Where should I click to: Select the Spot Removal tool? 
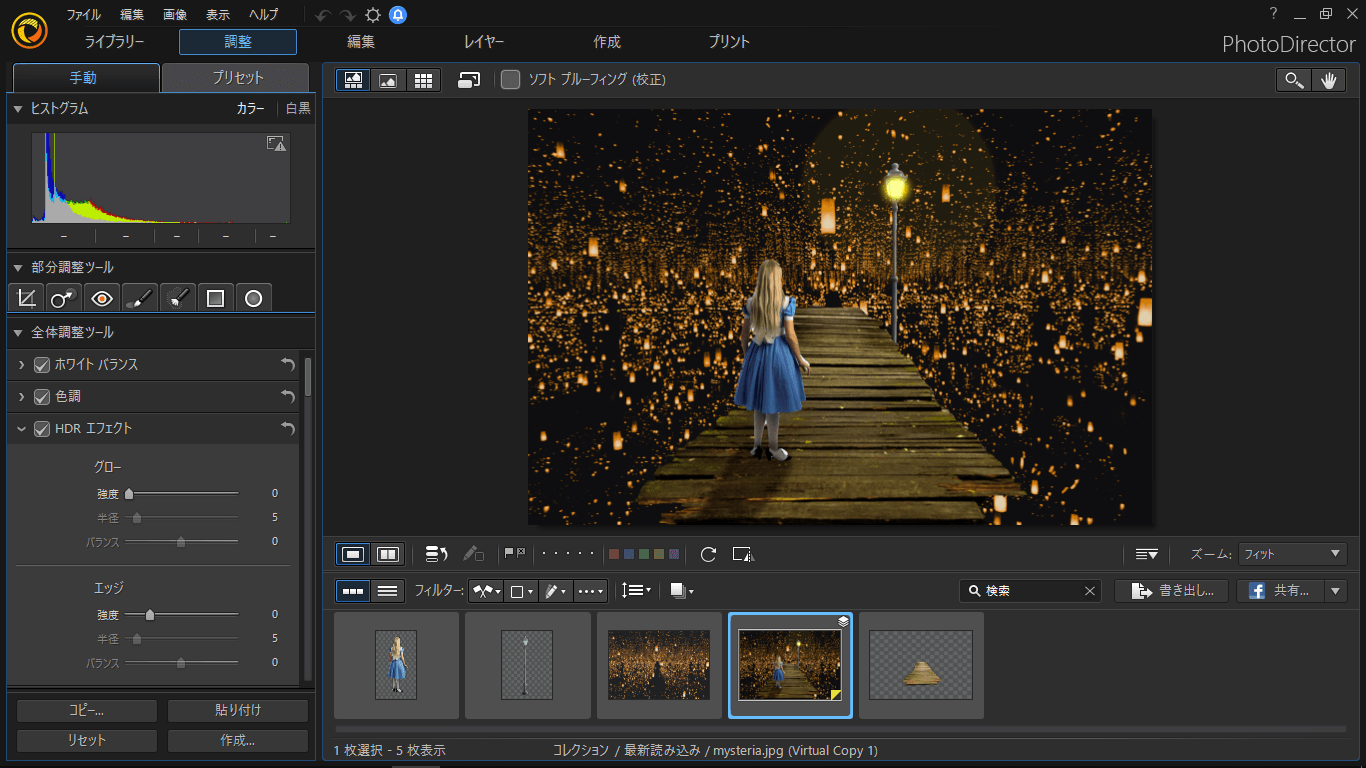tap(64, 297)
